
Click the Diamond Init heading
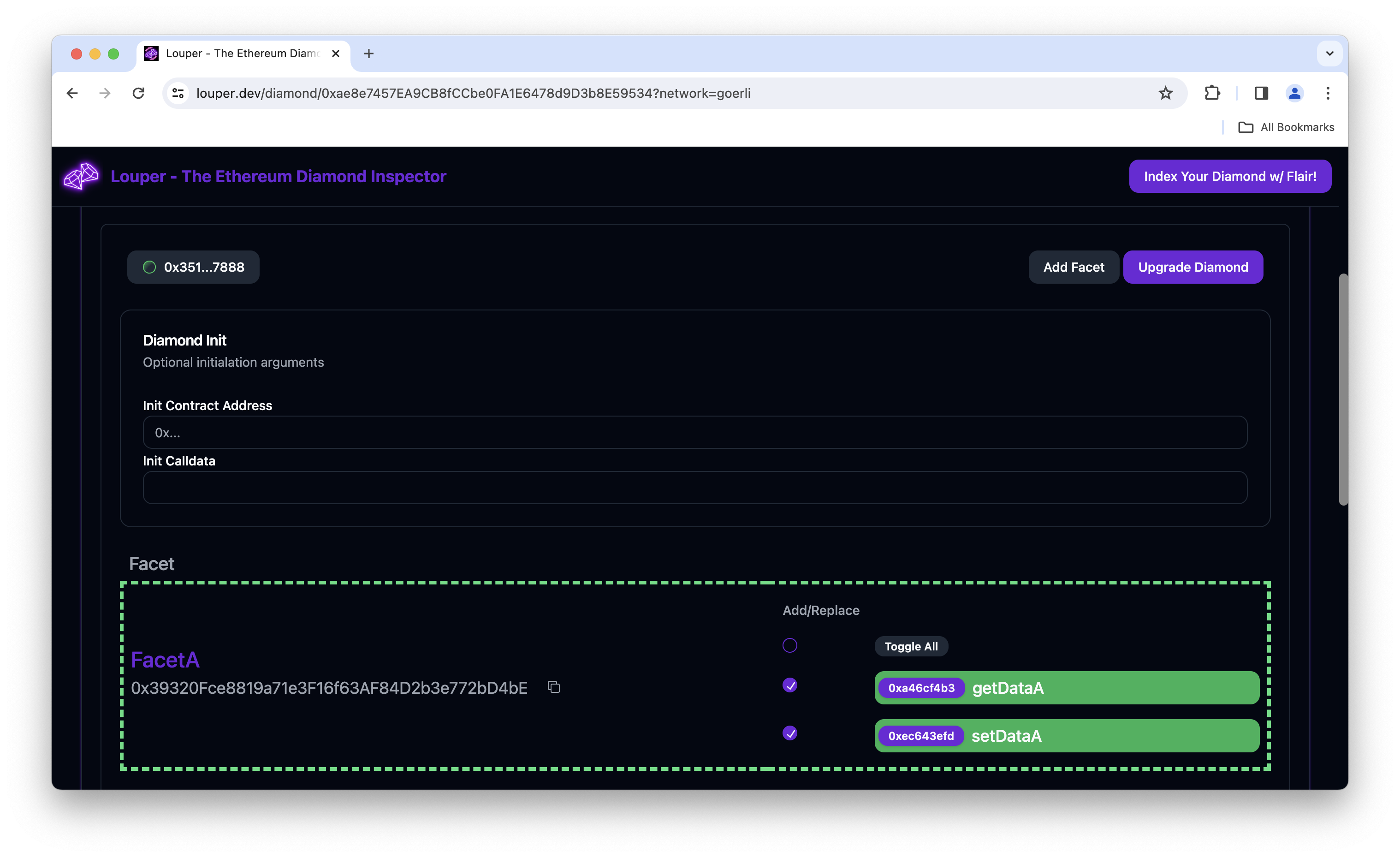[x=184, y=340]
